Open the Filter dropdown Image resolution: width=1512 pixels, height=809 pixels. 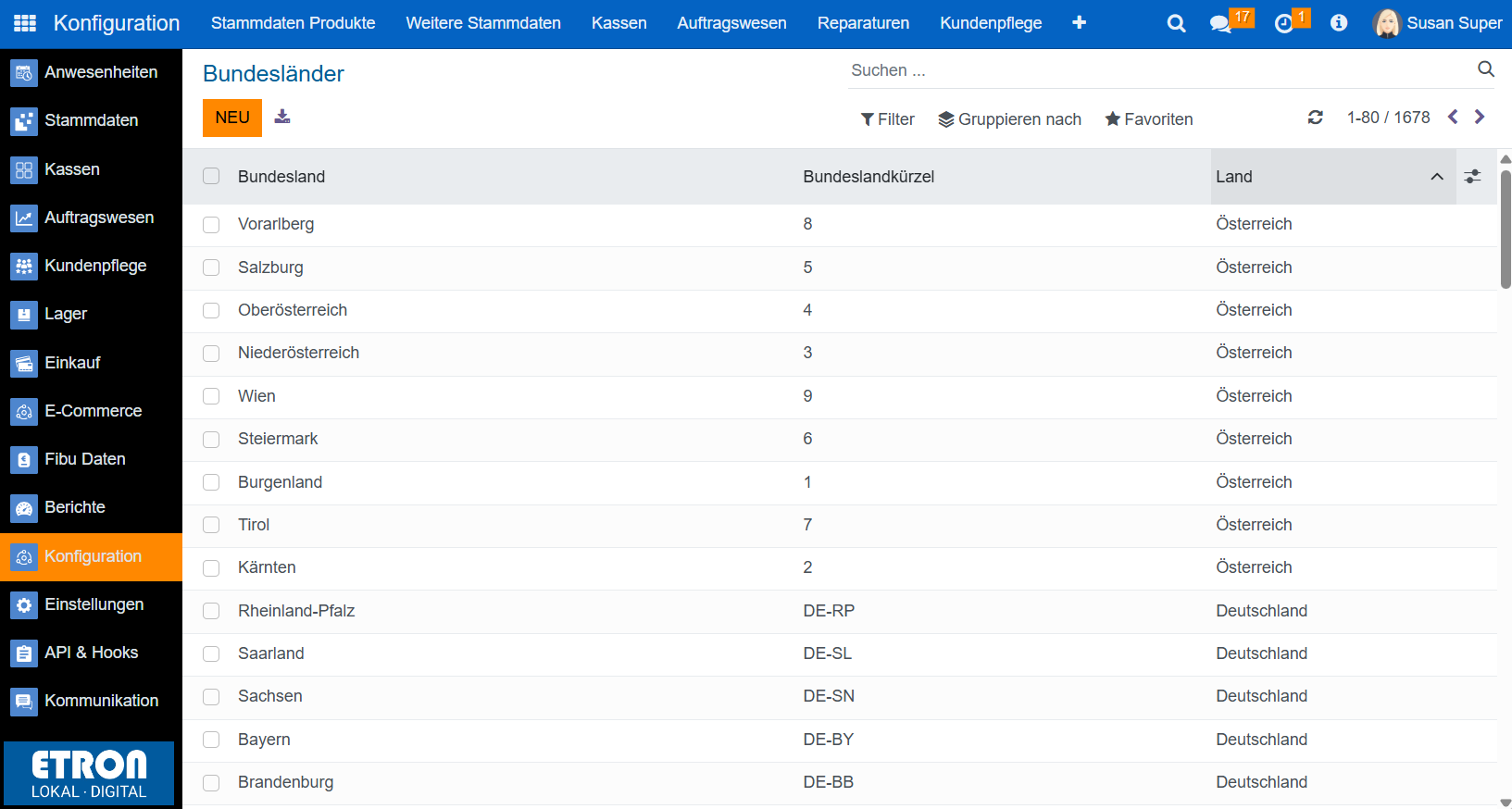click(887, 119)
